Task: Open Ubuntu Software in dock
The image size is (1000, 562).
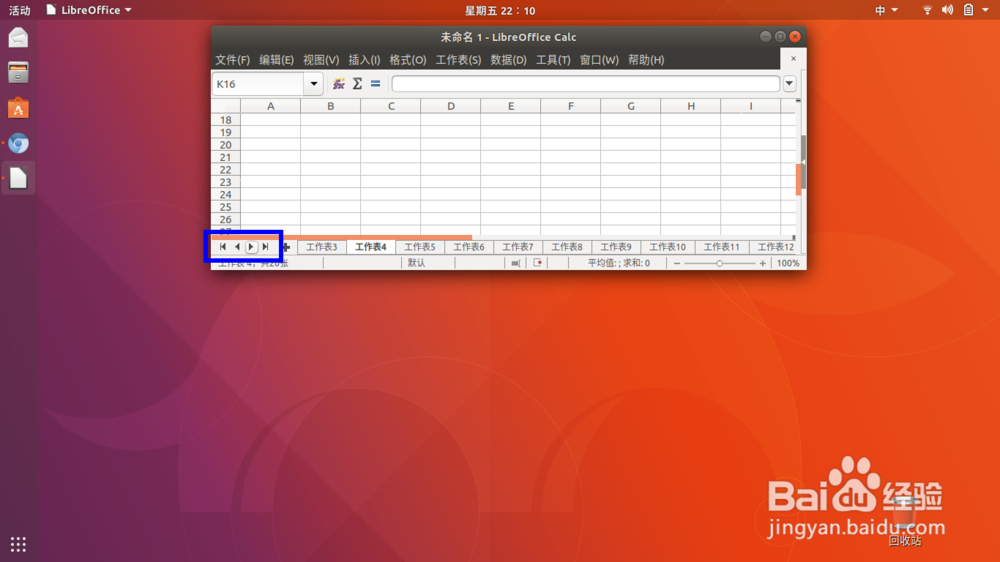Action: point(18,108)
